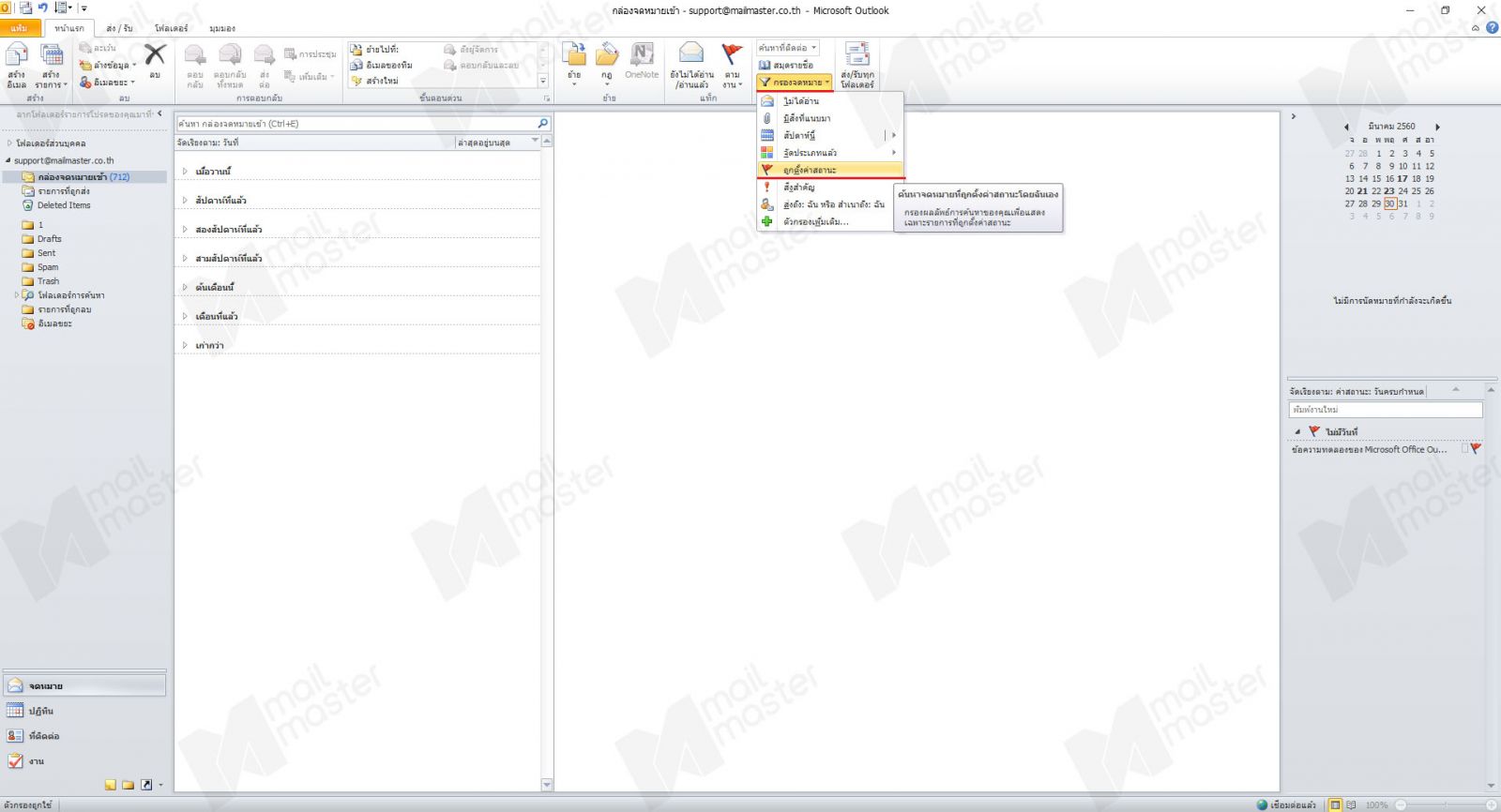The image size is (1501, 812).
Task: Click the Reading view icon in status bar
Action: coord(1351,804)
